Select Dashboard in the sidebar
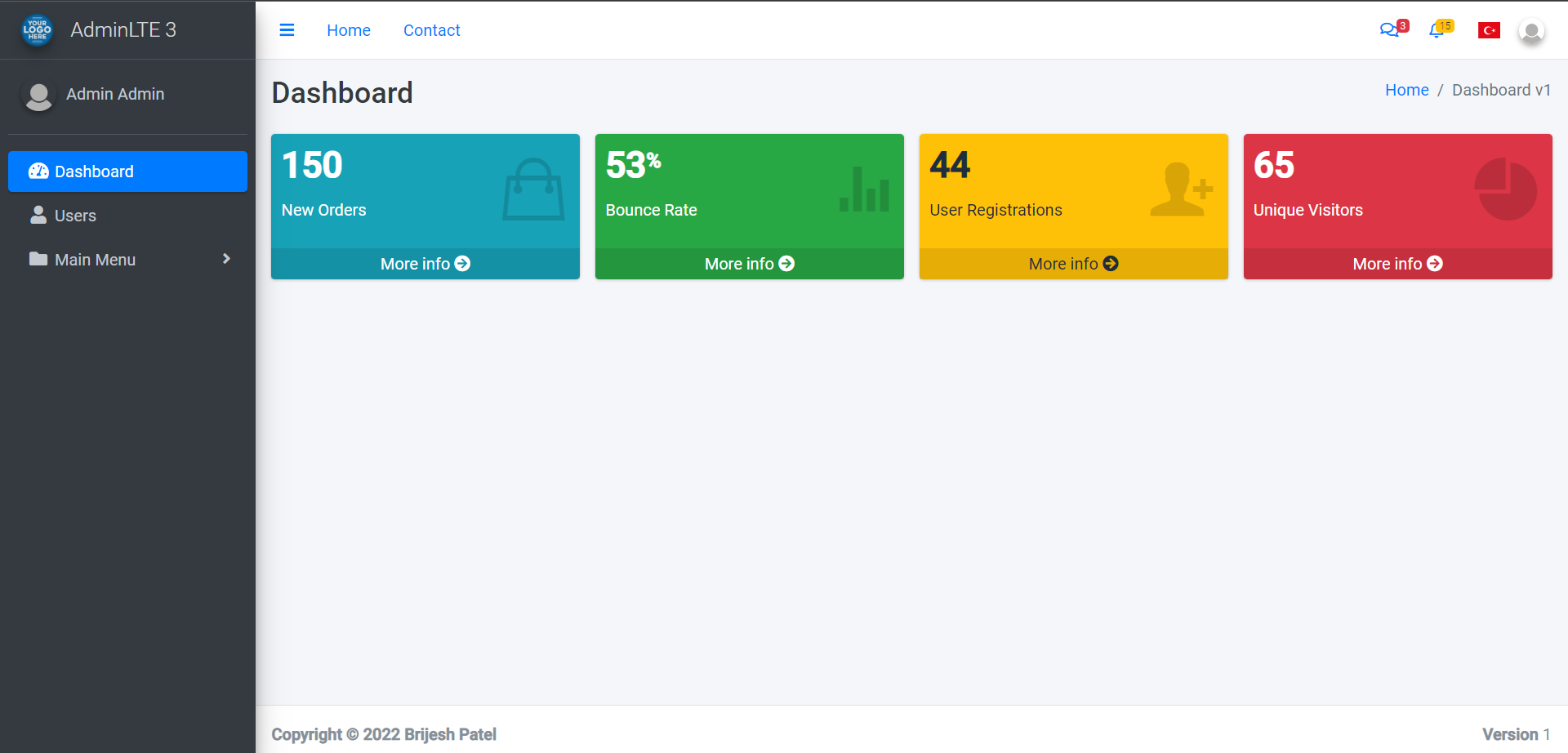Image resolution: width=1568 pixels, height=753 pixels. pyautogui.click(x=127, y=172)
